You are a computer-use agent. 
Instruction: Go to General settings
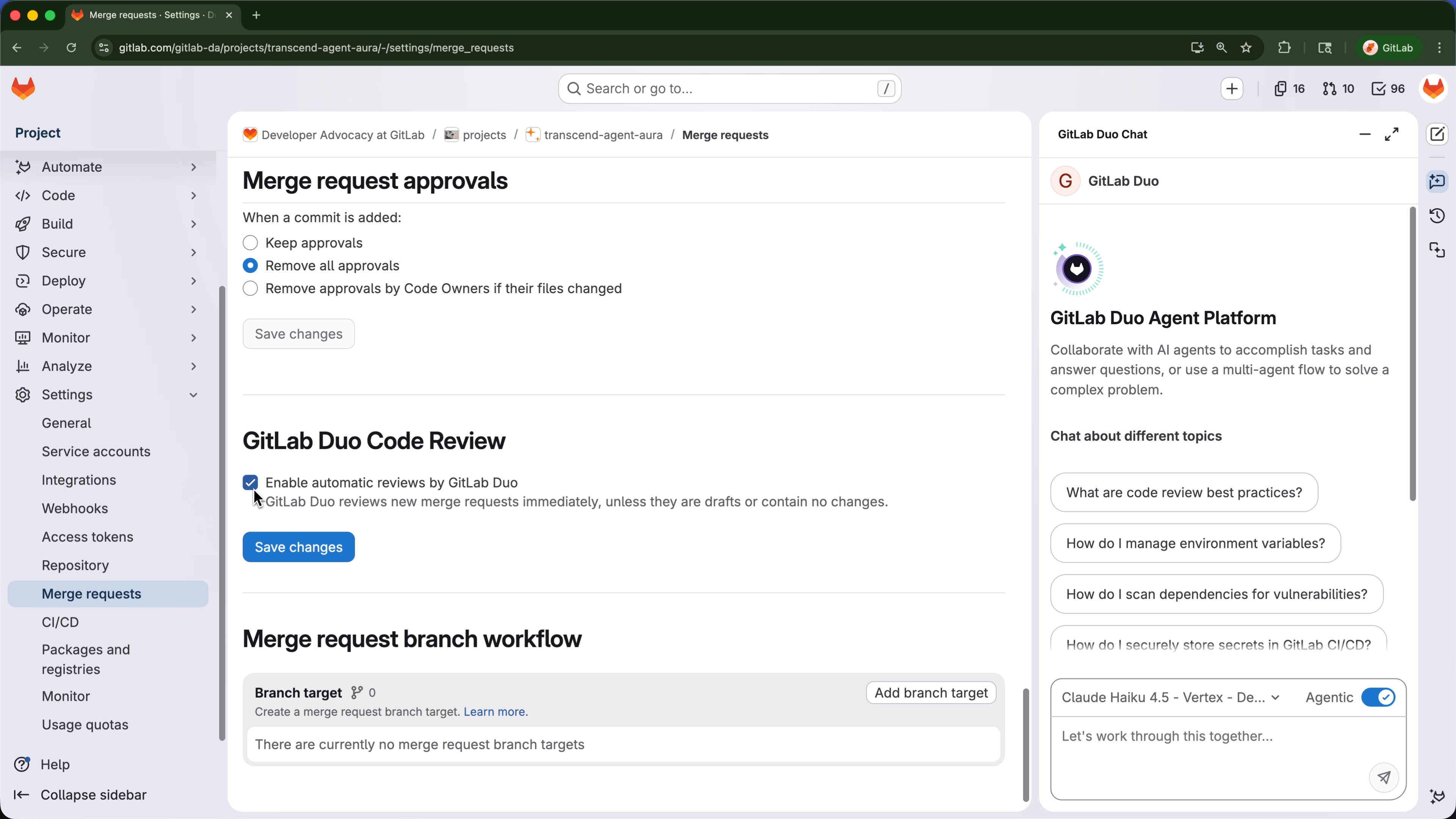(x=67, y=422)
